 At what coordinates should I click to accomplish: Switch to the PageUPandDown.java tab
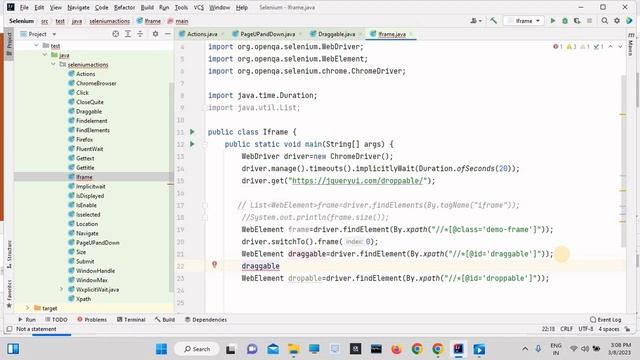[x=267, y=34]
